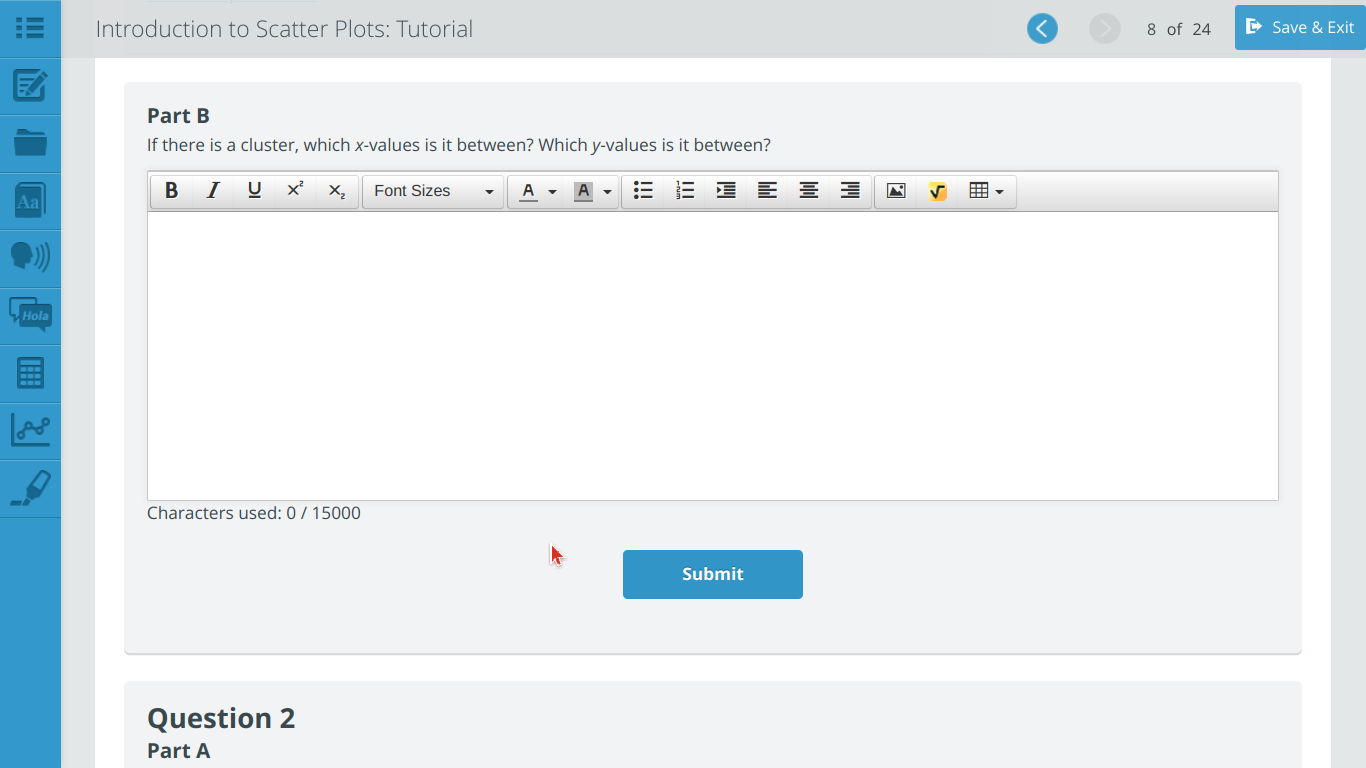Click the Save & Exit button
The image size is (1366, 768).
tap(1300, 27)
